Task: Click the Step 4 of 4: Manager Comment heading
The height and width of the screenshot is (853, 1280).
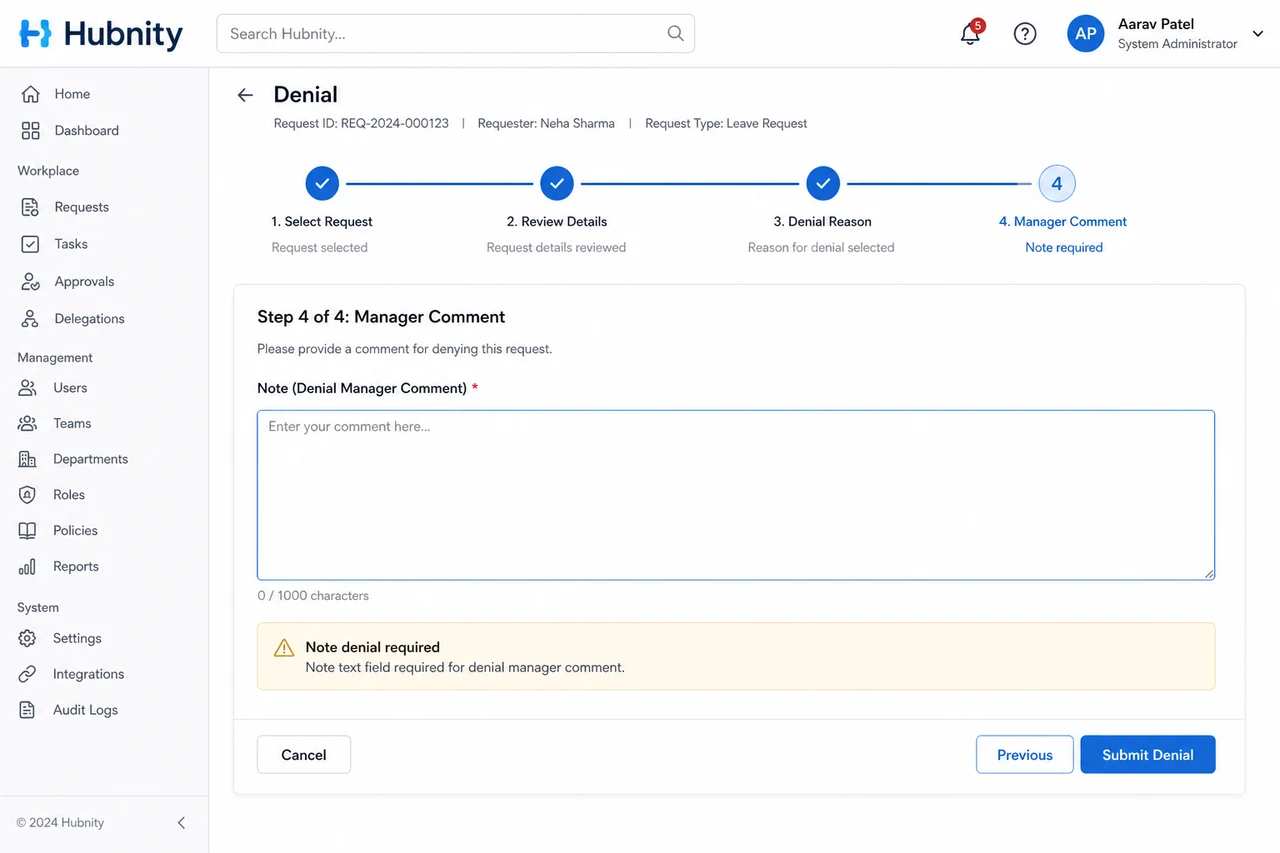Action: (x=381, y=317)
